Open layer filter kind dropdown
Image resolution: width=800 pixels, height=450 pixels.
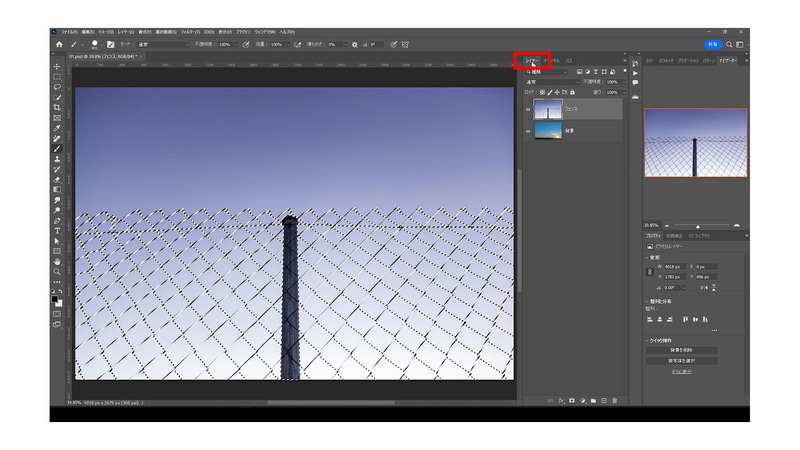[x=546, y=72]
